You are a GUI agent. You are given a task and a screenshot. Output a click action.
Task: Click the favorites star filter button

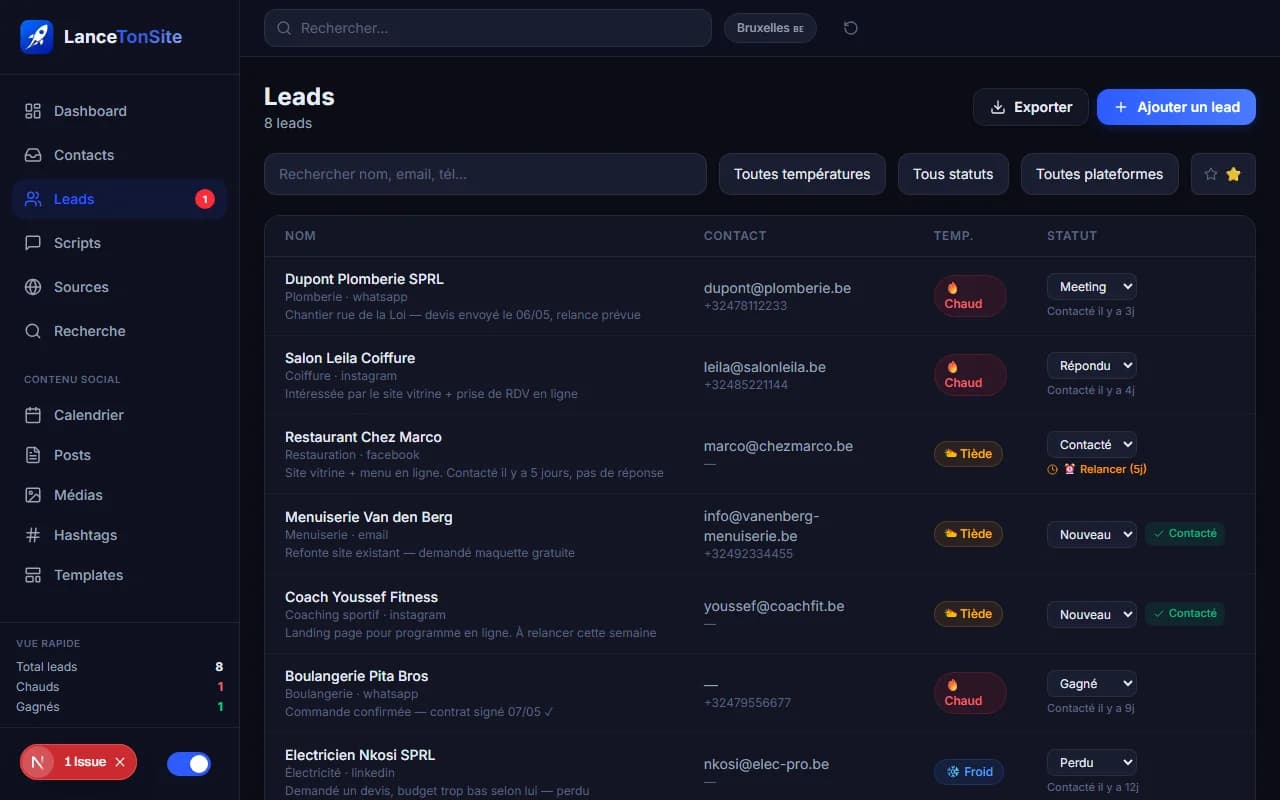point(1223,174)
